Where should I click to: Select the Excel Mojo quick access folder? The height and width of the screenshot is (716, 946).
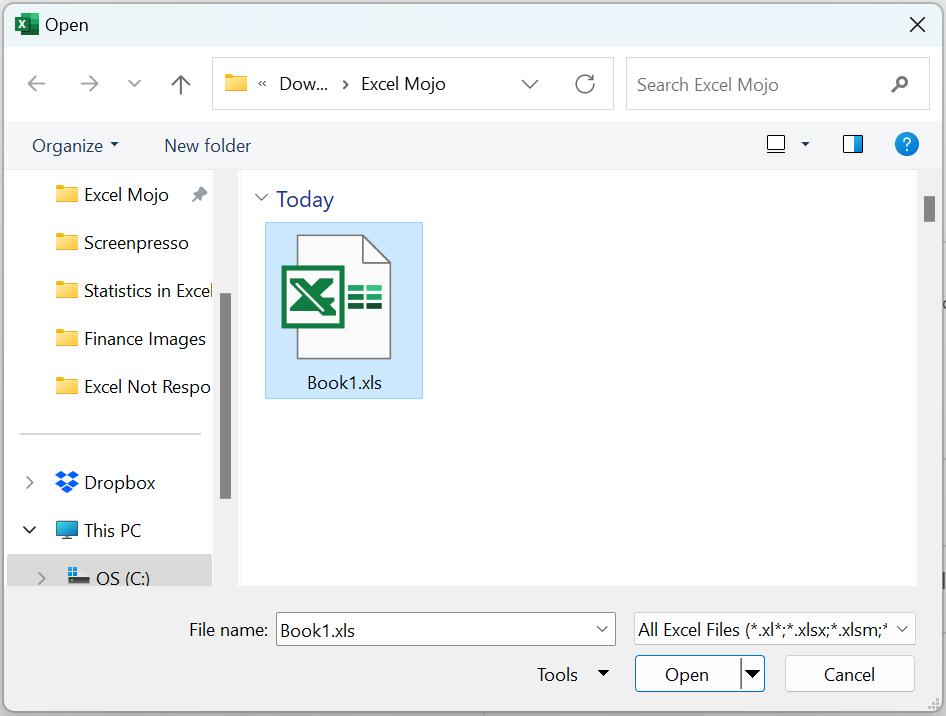pos(112,195)
